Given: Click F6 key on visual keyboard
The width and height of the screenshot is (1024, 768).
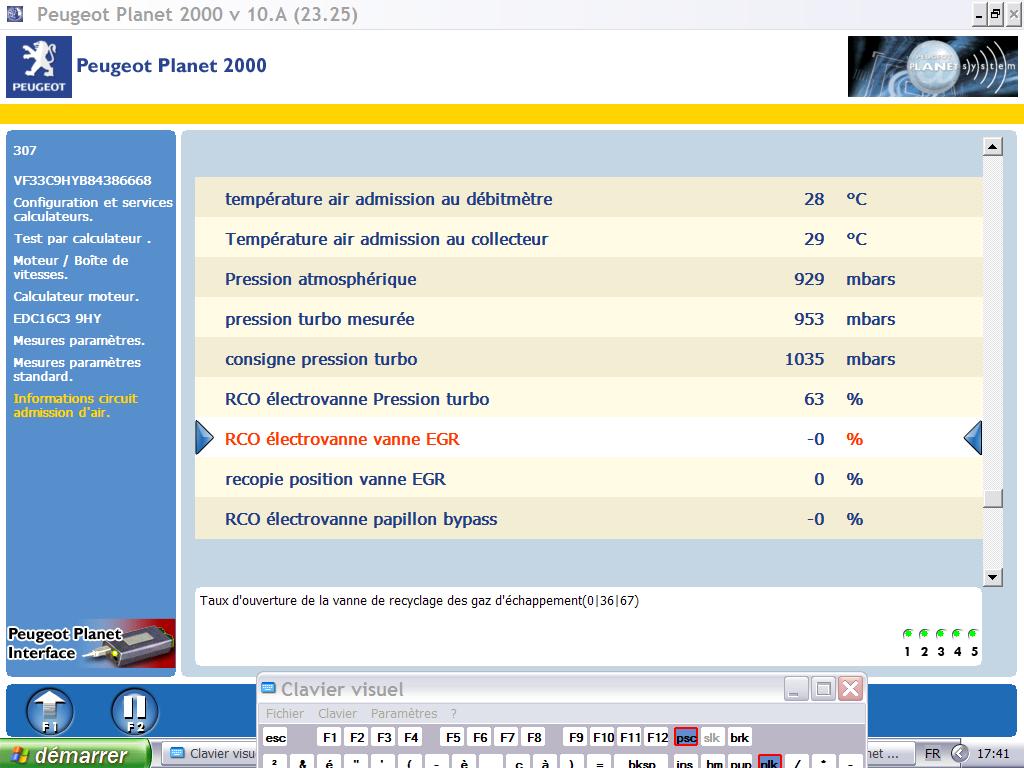Looking at the screenshot, I should click(480, 737).
